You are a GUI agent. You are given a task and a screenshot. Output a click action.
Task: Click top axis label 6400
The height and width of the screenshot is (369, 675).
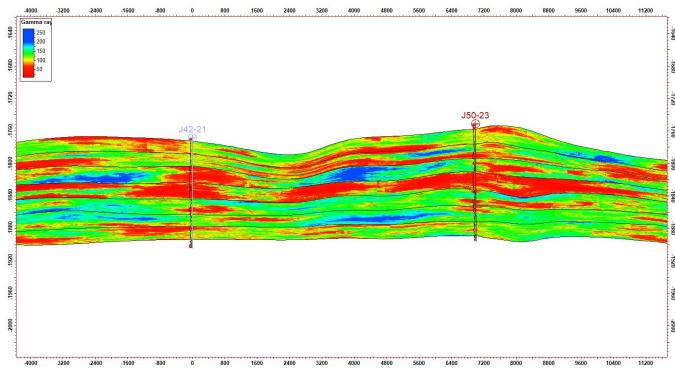(451, 10)
